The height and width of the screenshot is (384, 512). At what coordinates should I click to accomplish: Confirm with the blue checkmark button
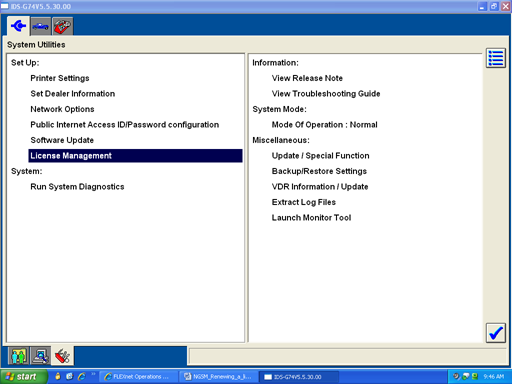496,333
